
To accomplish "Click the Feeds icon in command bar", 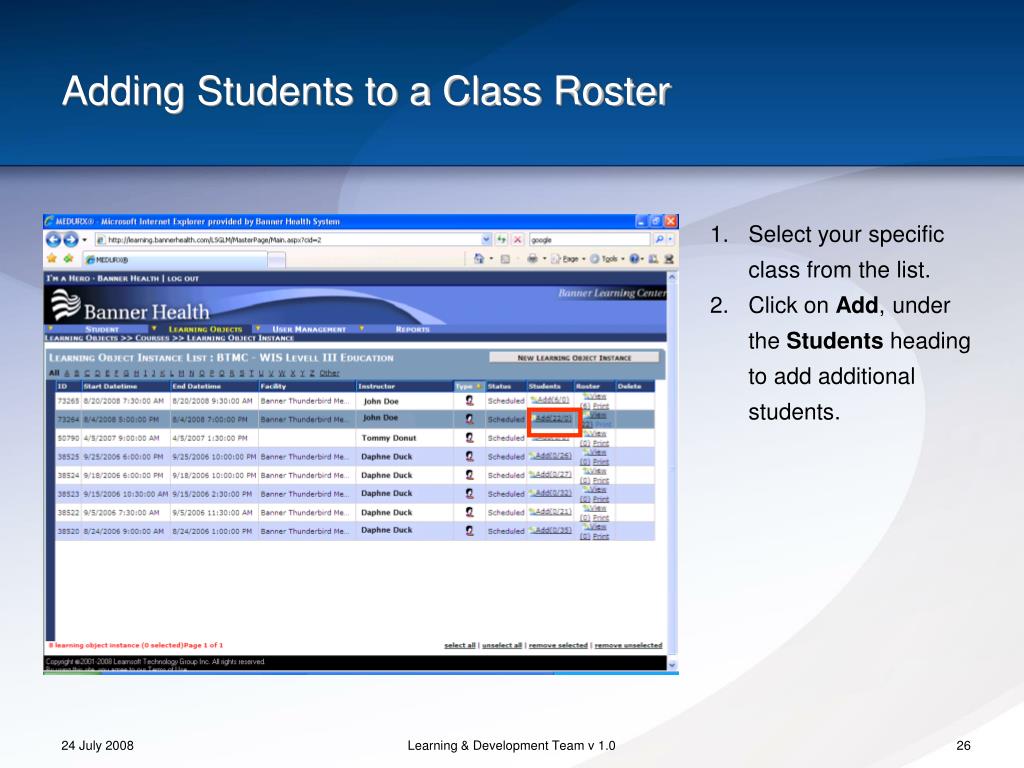I will pyautogui.click(x=505, y=259).
